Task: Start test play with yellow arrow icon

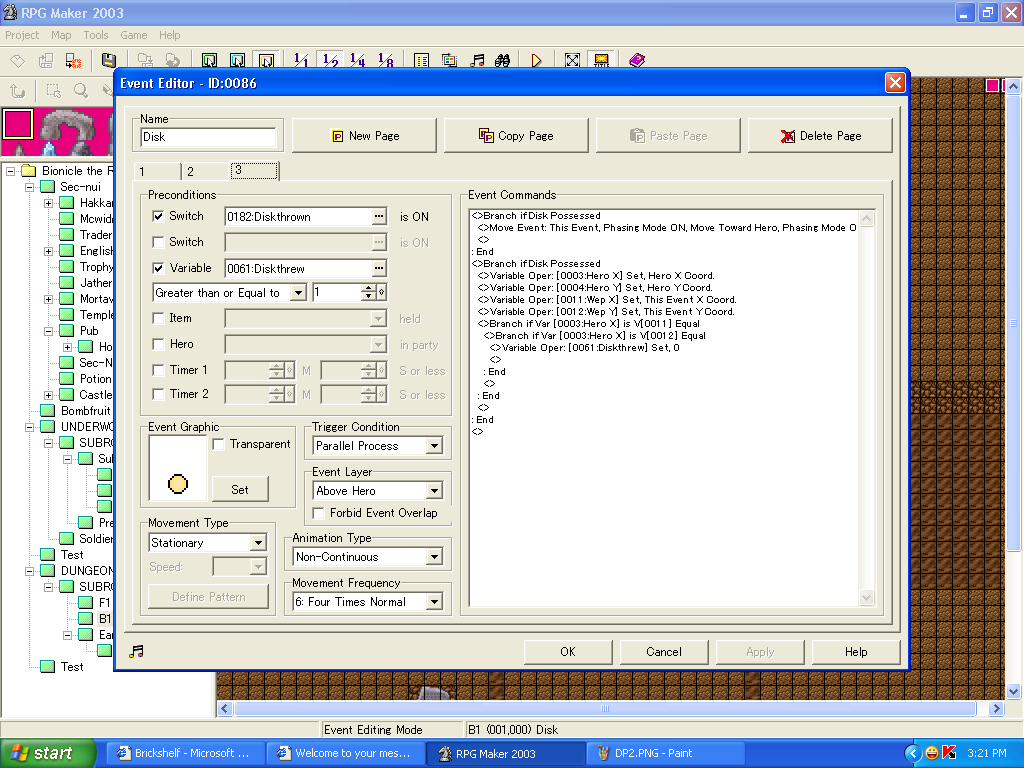Action: pyautogui.click(x=536, y=61)
